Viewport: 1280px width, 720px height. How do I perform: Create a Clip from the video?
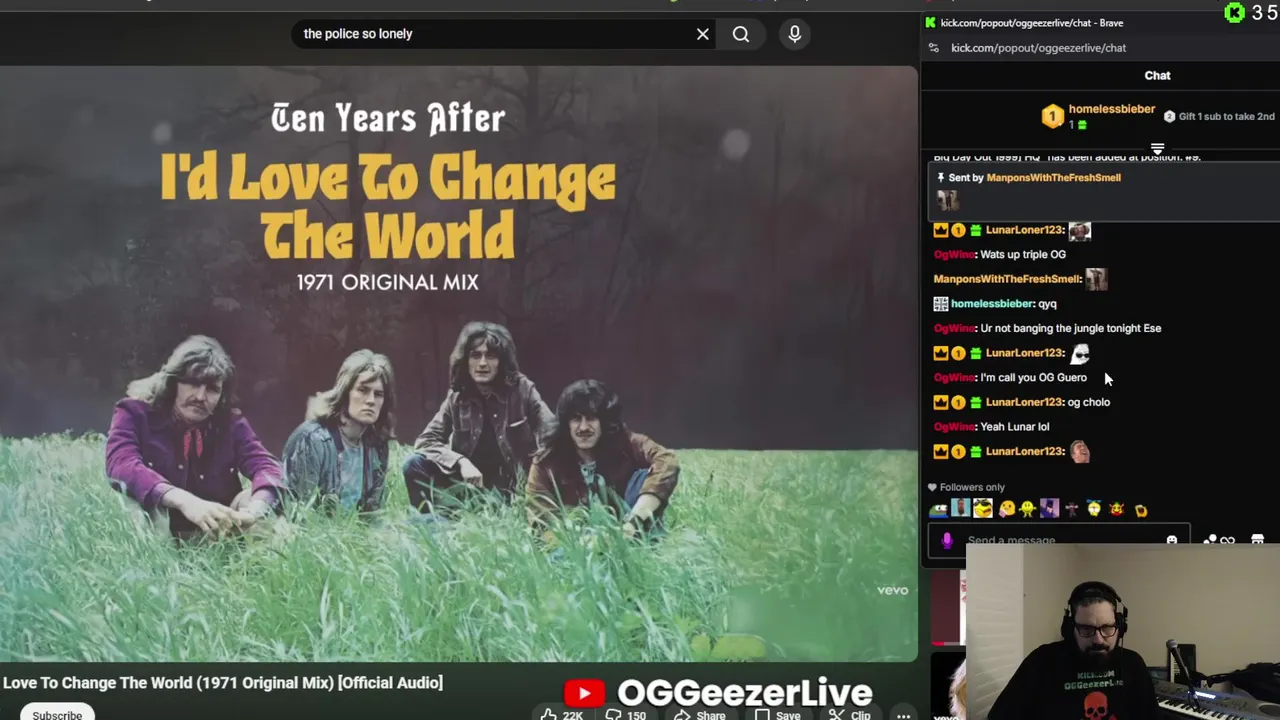850,715
